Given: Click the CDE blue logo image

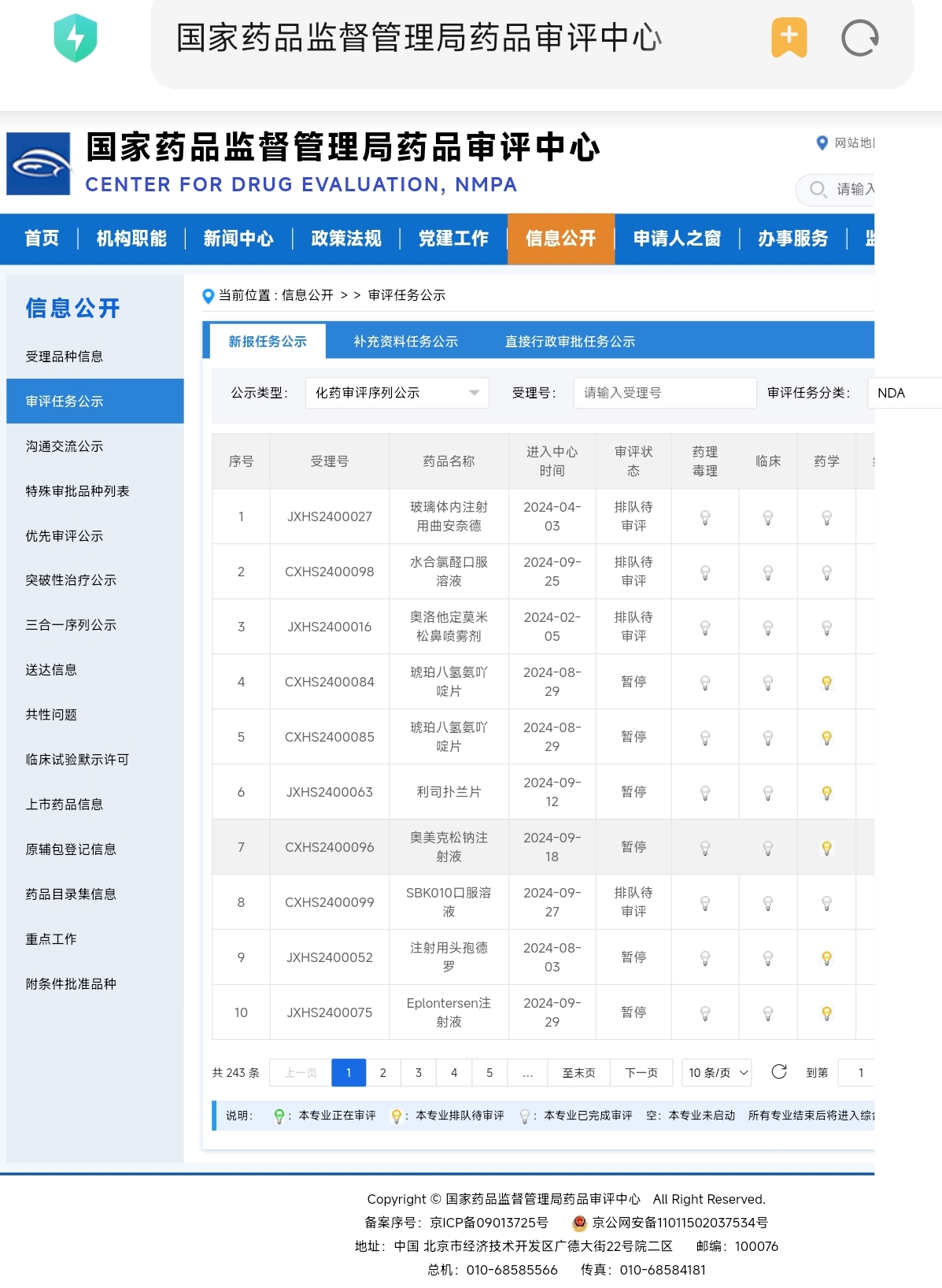Looking at the screenshot, I should click(x=39, y=163).
